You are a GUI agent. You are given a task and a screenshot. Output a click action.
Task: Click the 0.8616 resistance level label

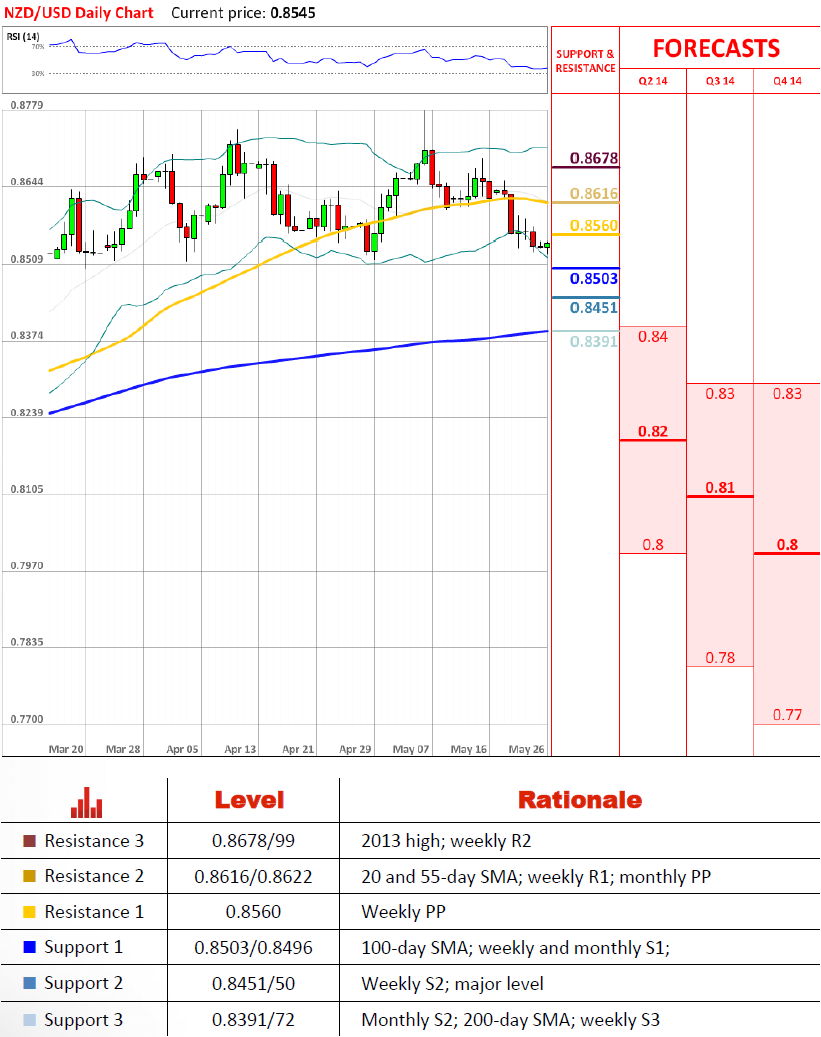point(594,193)
